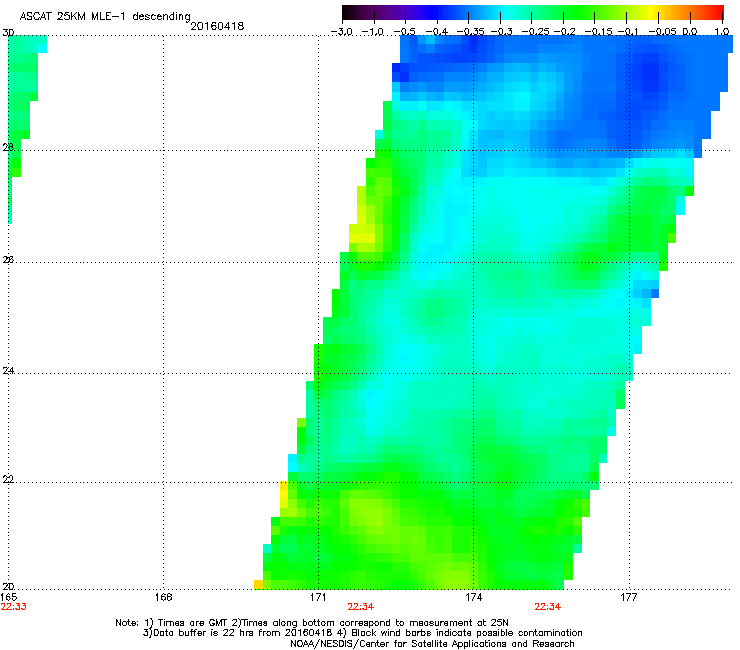Screen dimensions: 740x650
Task: Select the longitude label 165
Action: (9, 597)
